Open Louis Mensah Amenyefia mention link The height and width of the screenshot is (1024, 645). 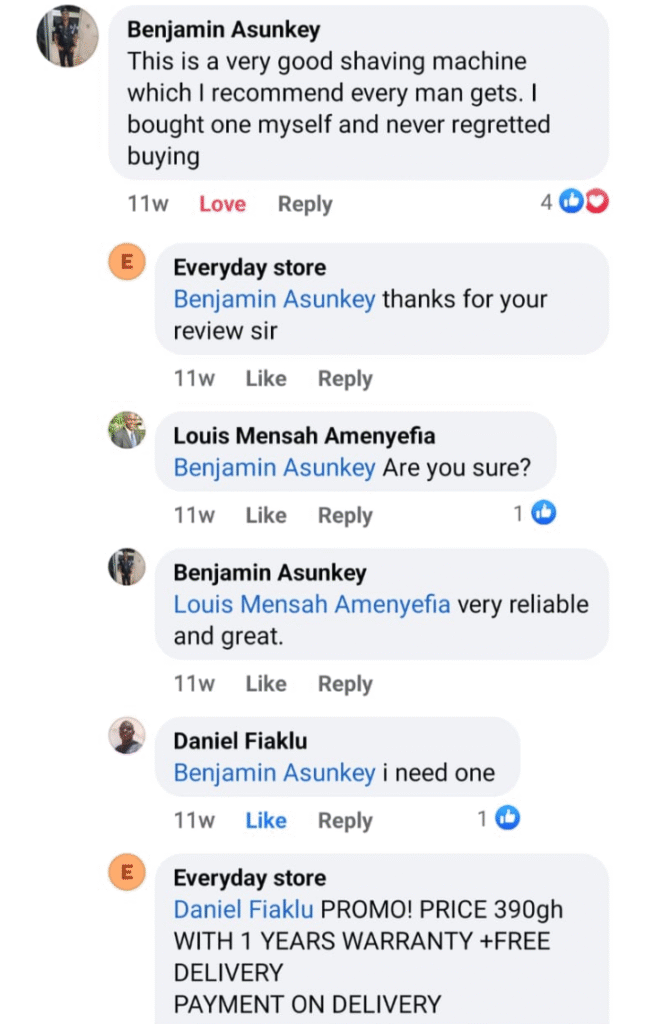pos(312,604)
